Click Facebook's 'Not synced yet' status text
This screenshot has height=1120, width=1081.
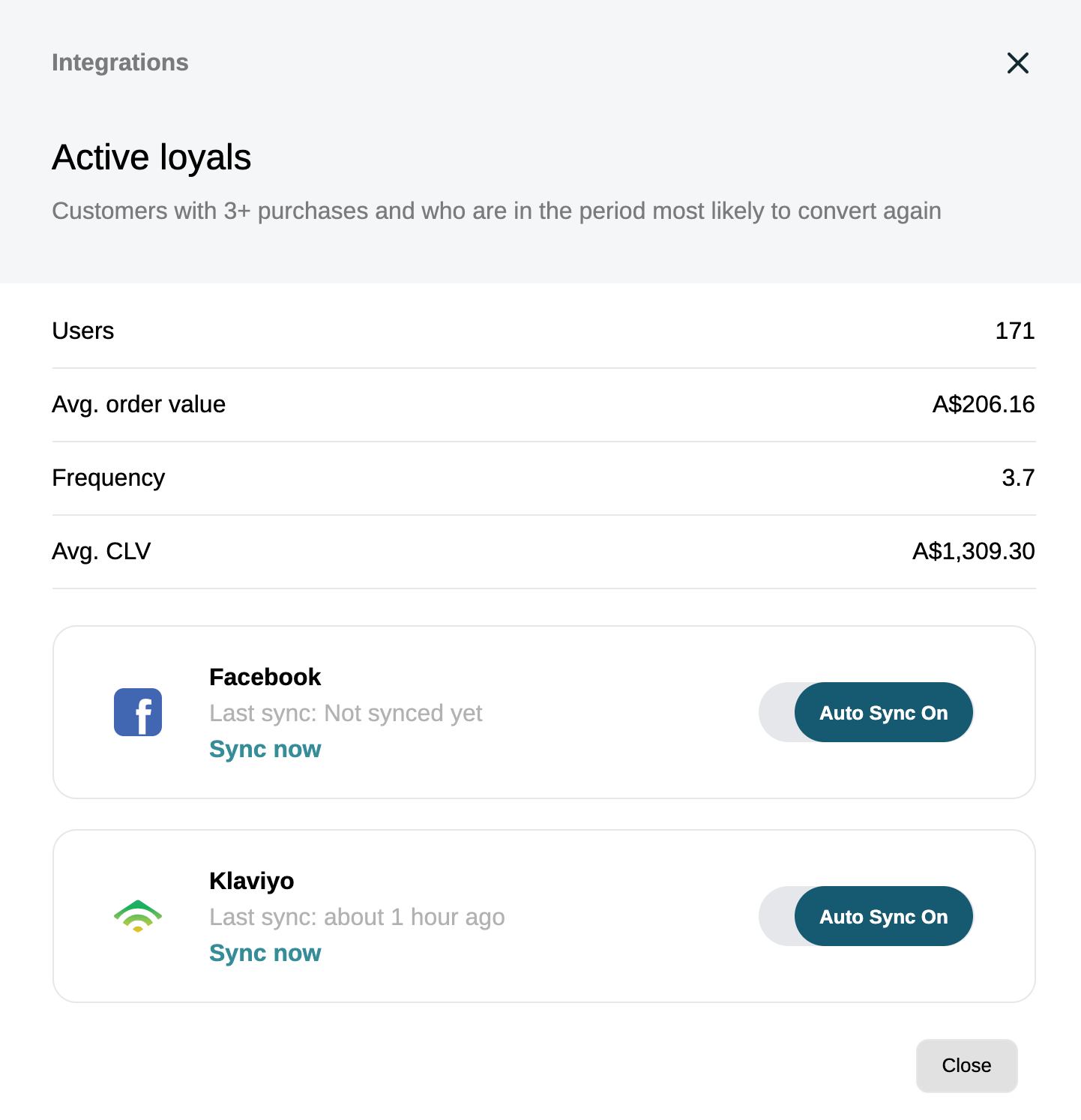point(403,713)
